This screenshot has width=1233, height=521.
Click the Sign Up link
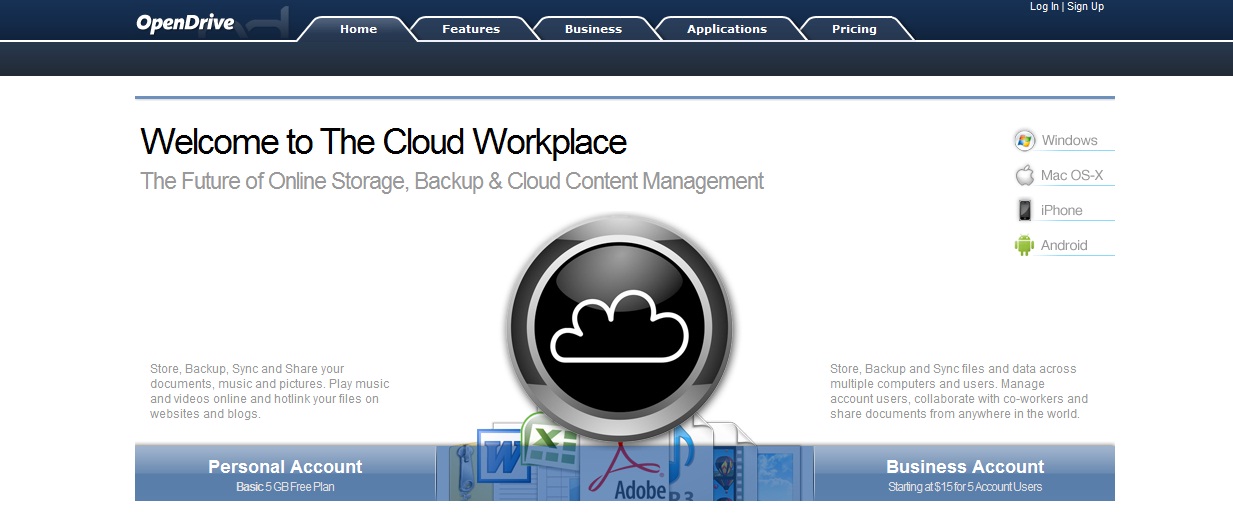pyautogui.click(x=1085, y=7)
